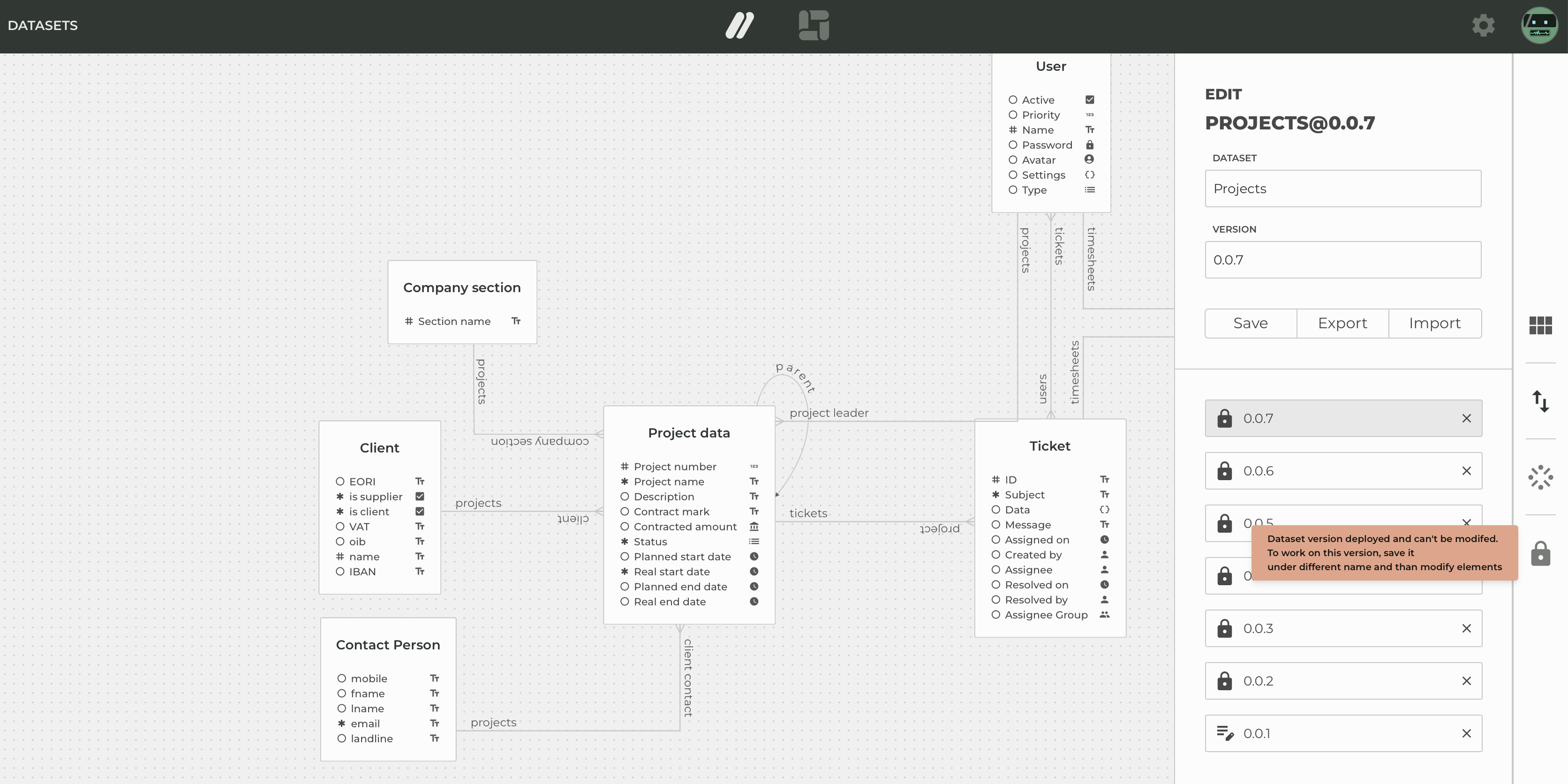This screenshot has width=1568, height=784.
Task: Select the User entity title
Action: [1051, 66]
